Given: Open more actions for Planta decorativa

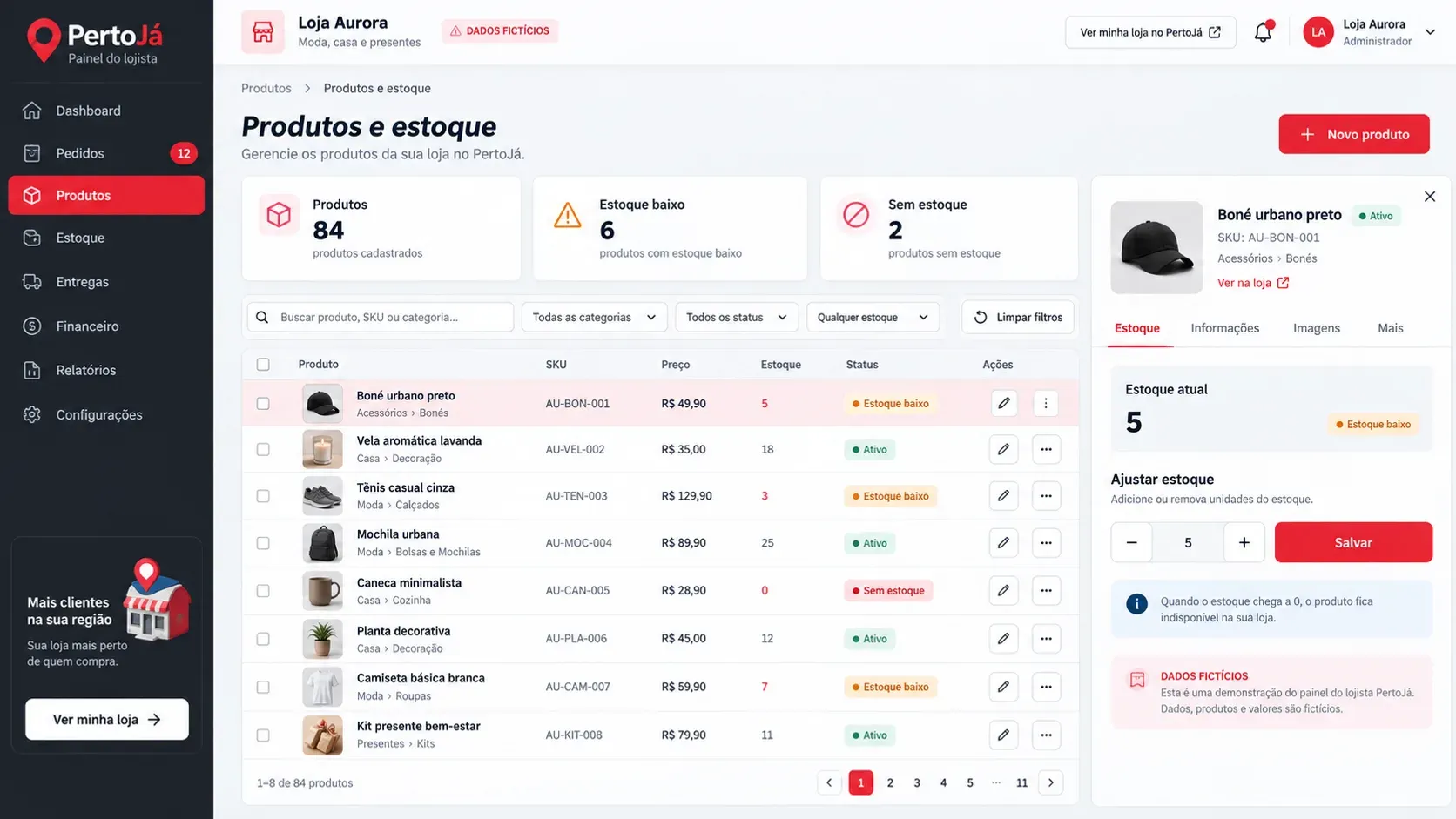Looking at the screenshot, I should [x=1046, y=639].
